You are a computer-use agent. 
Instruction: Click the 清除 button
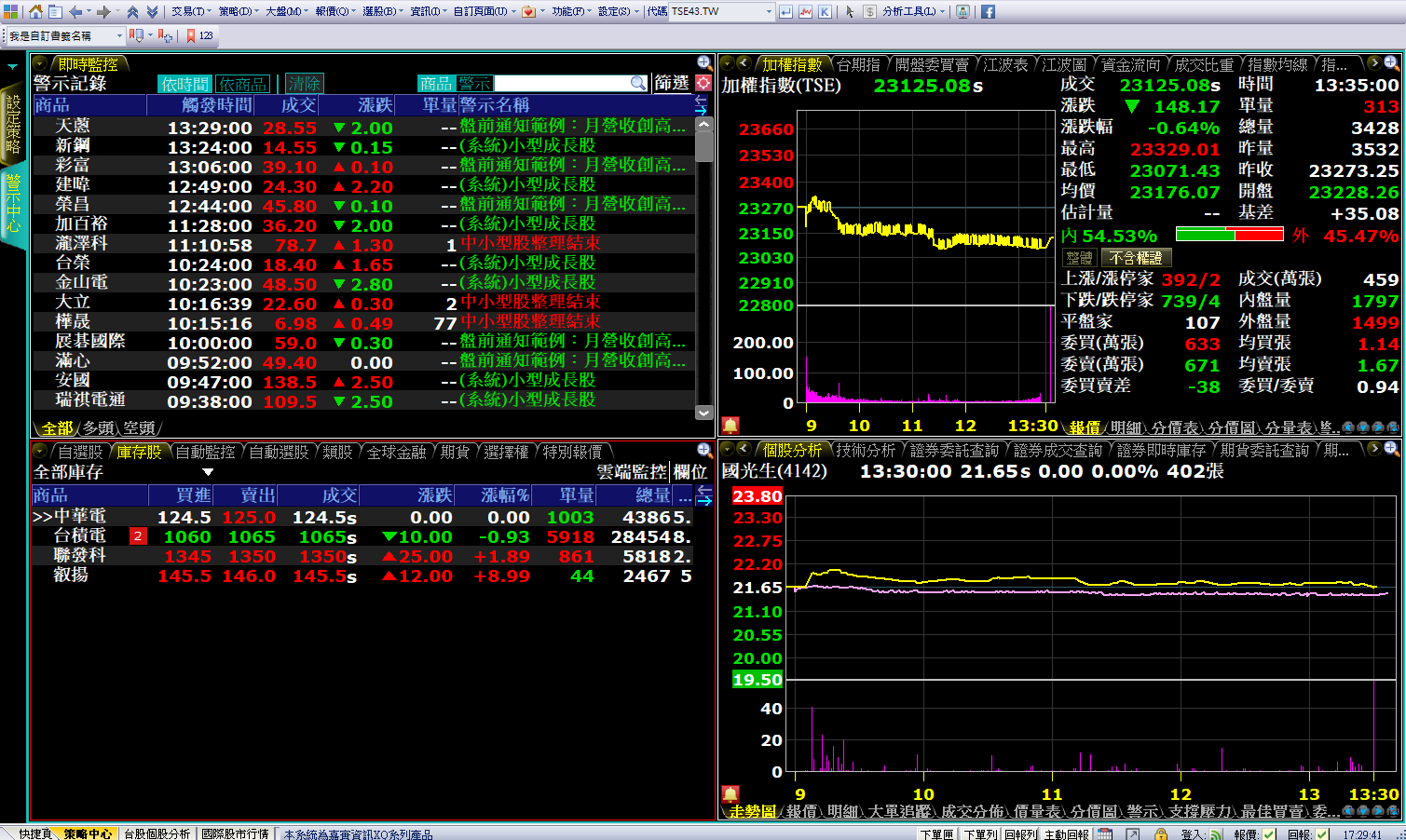coord(304,84)
